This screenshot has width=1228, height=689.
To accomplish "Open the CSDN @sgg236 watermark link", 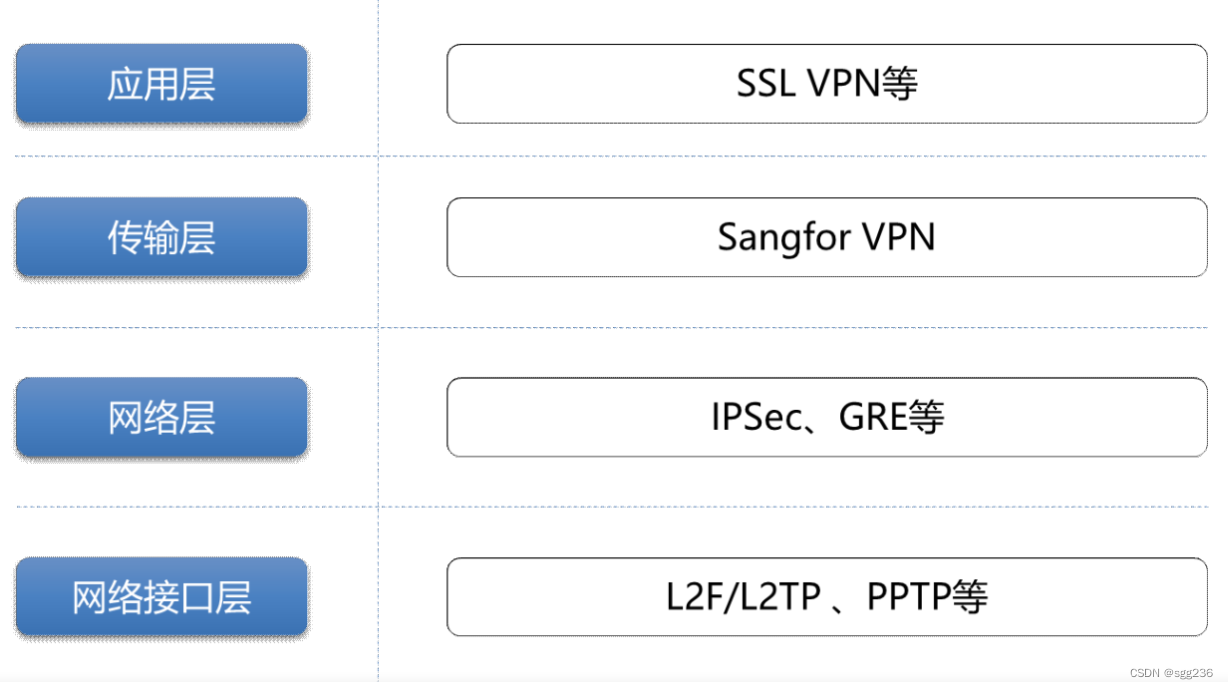I will point(1171,673).
